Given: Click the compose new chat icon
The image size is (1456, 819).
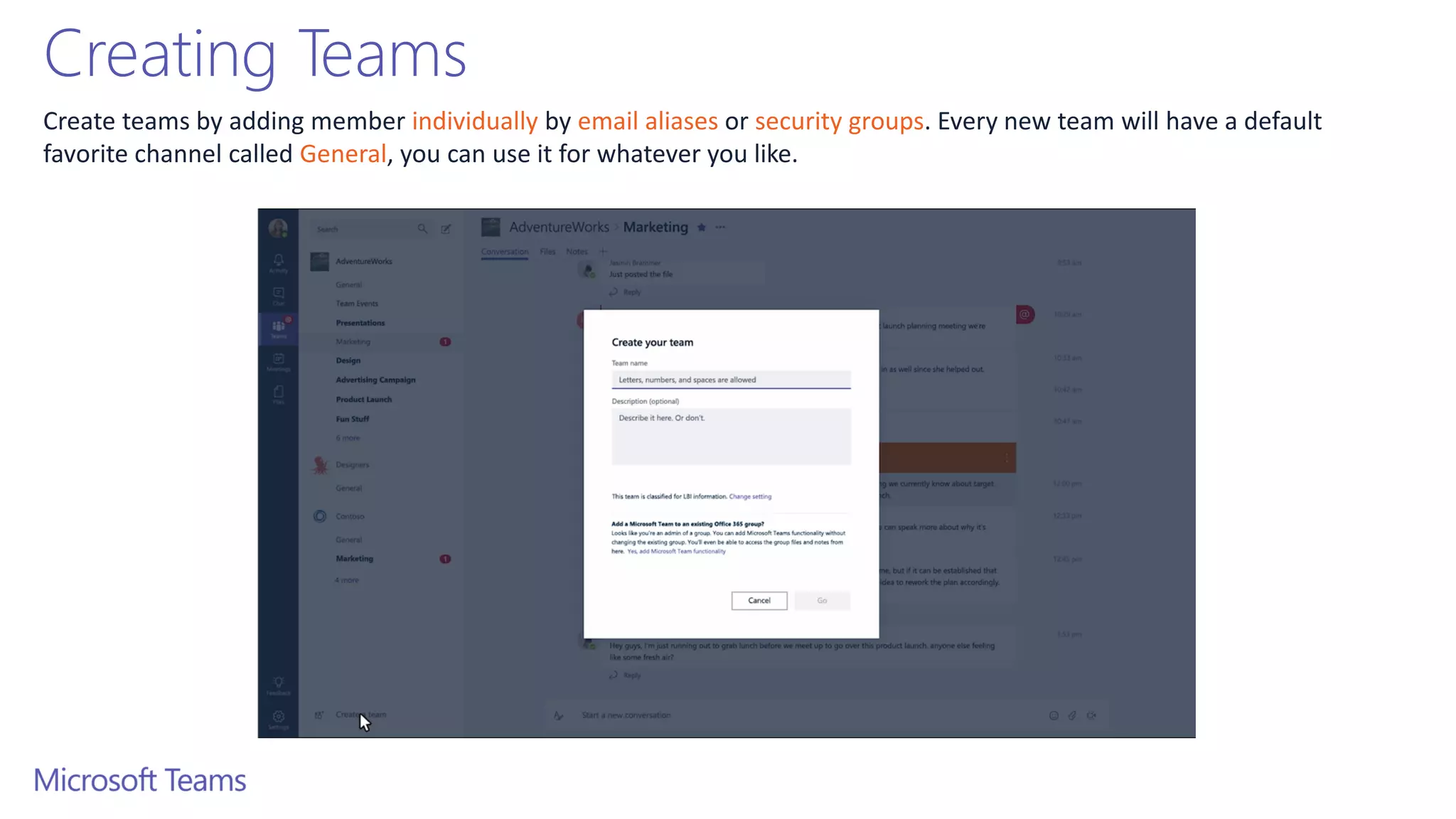Looking at the screenshot, I should point(446,229).
